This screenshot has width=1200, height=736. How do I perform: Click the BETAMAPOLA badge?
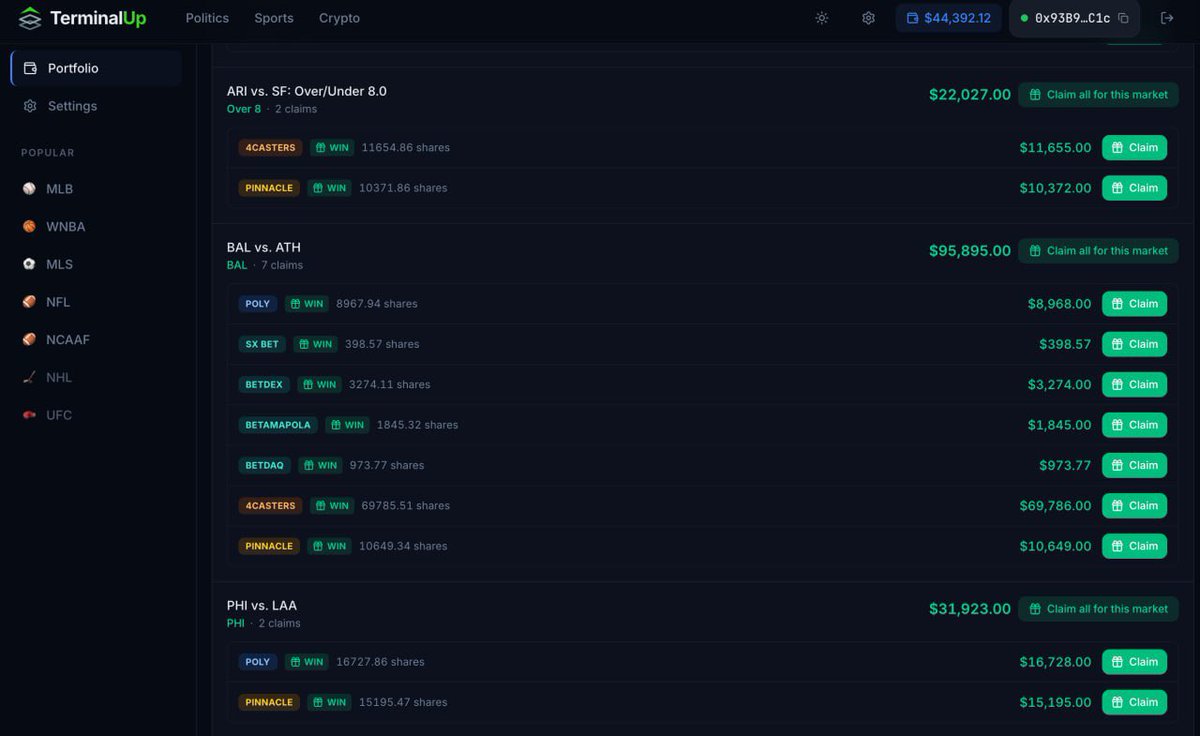click(x=278, y=425)
